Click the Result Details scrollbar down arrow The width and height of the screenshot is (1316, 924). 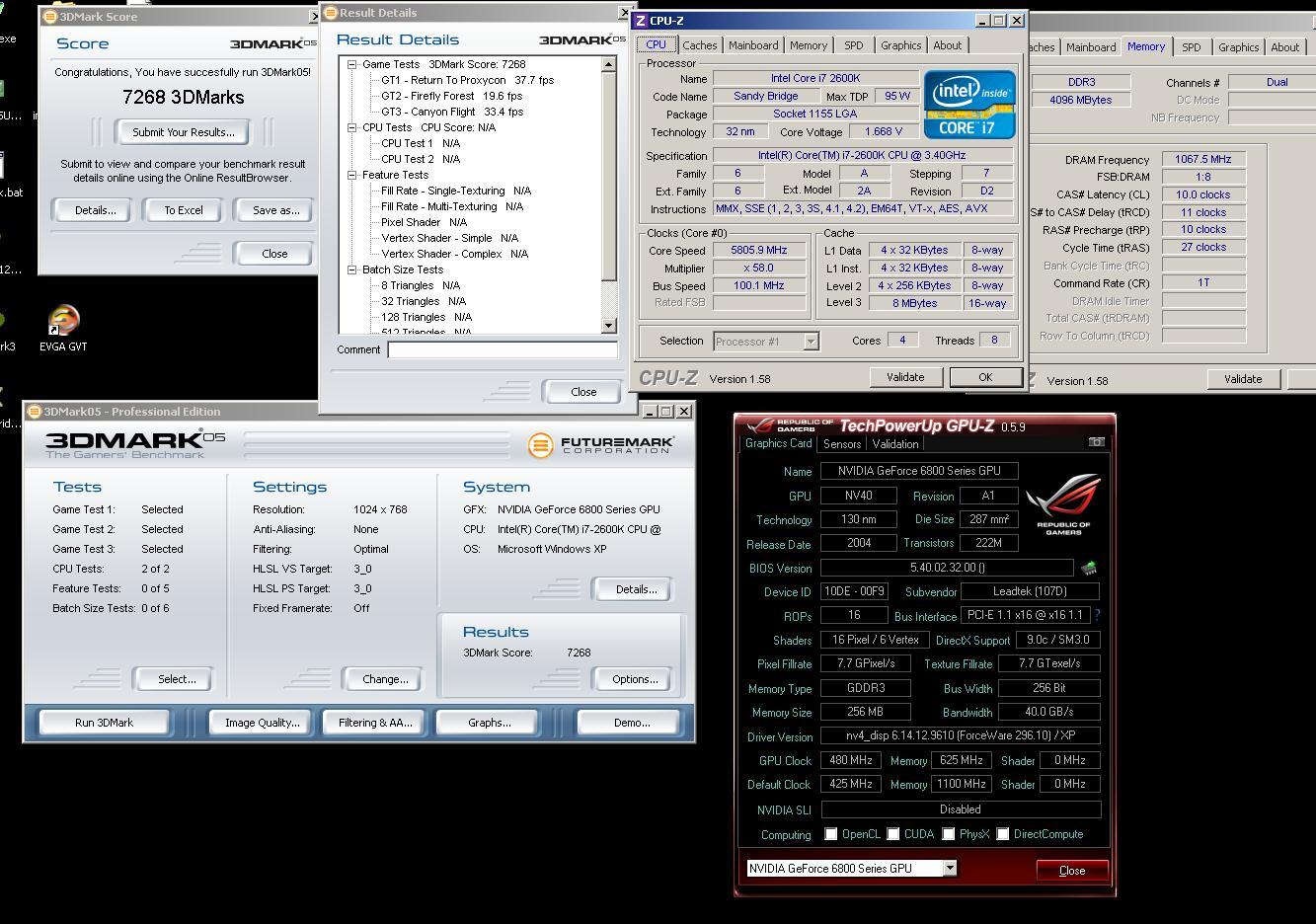(x=608, y=326)
